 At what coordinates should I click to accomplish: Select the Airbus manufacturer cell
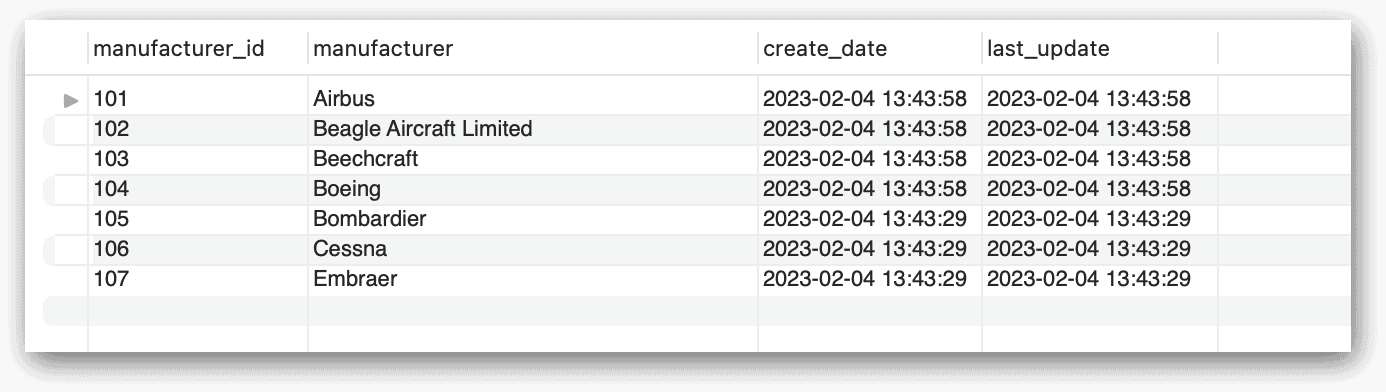532,99
